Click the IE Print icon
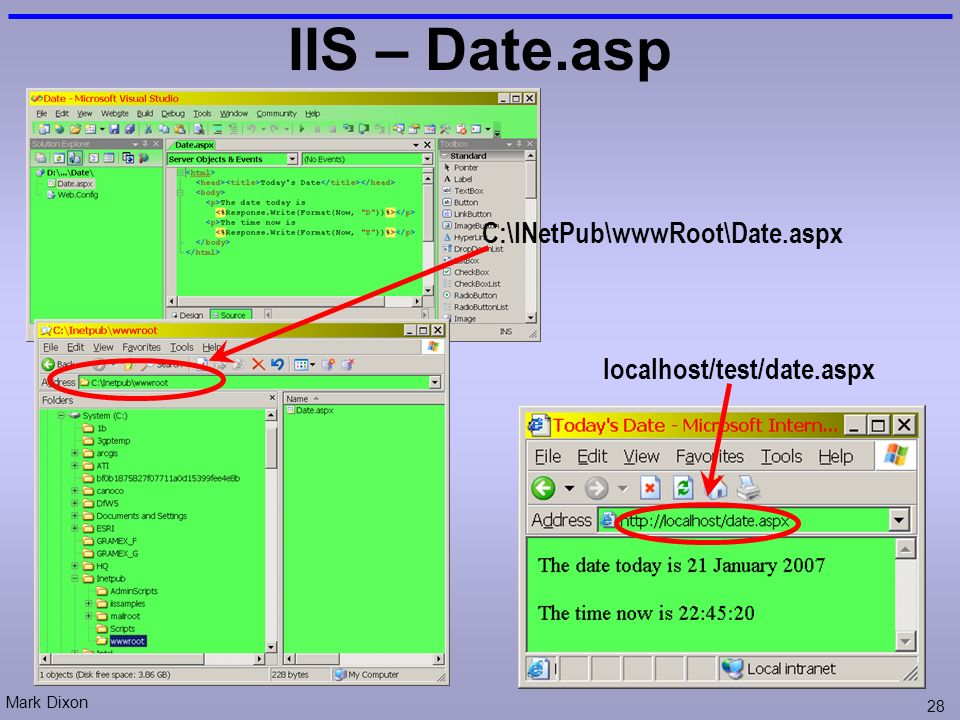The width and height of the screenshot is (960, 720). pyautogui.click(x=748, y=488)
